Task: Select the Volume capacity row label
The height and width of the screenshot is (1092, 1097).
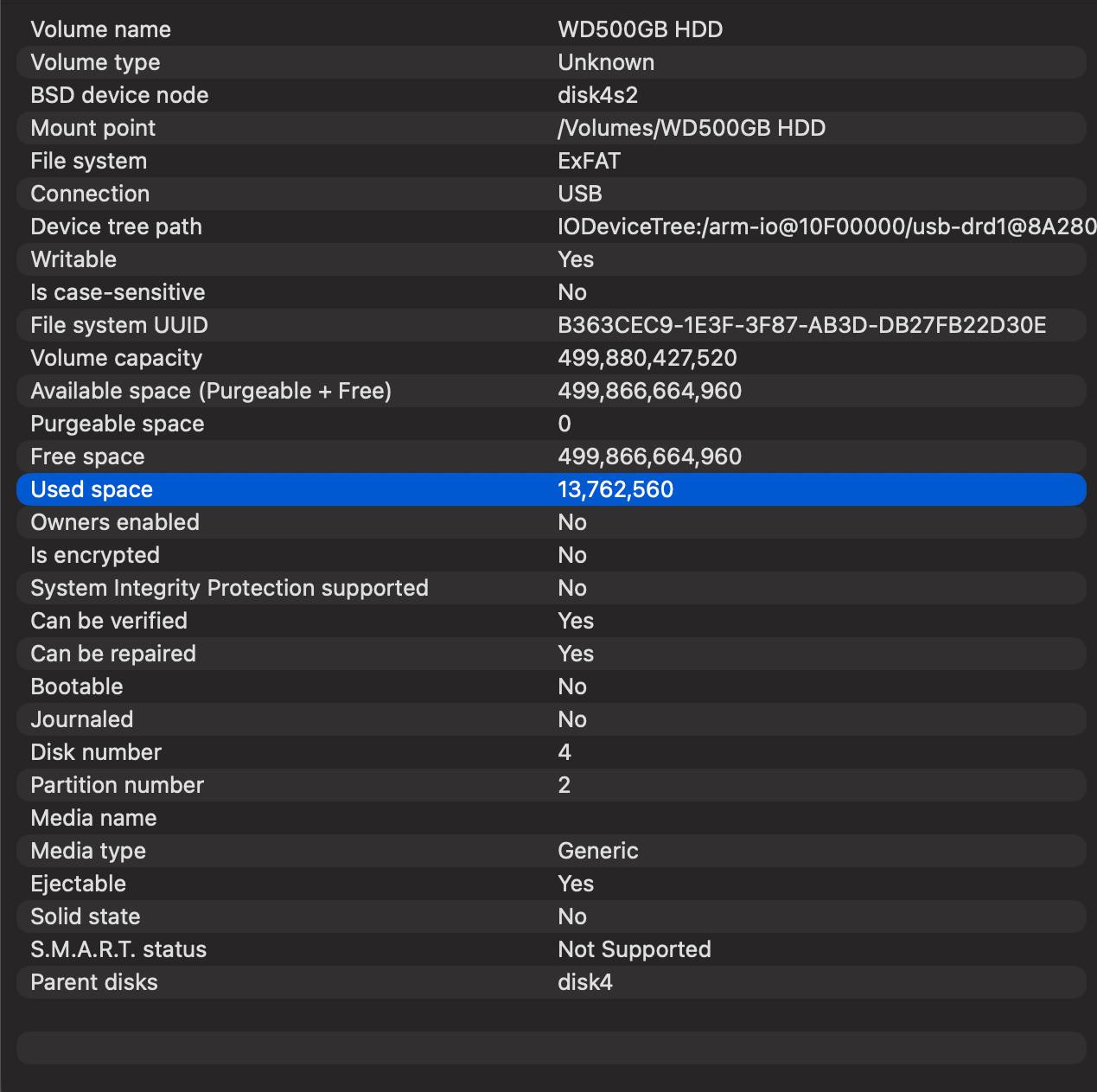Action: [x=116, y=358]
